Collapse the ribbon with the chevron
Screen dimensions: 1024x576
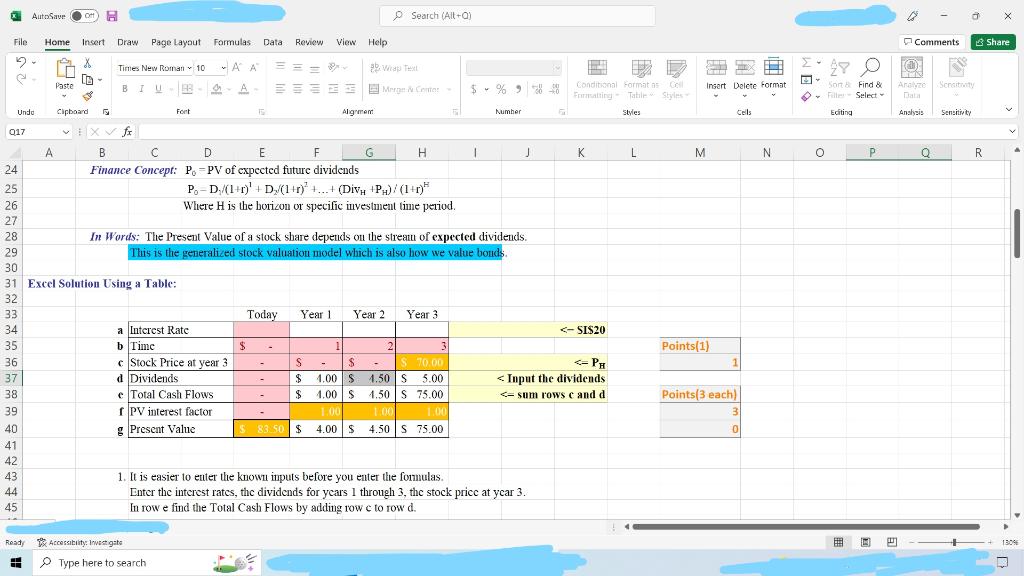(1009, 110)
